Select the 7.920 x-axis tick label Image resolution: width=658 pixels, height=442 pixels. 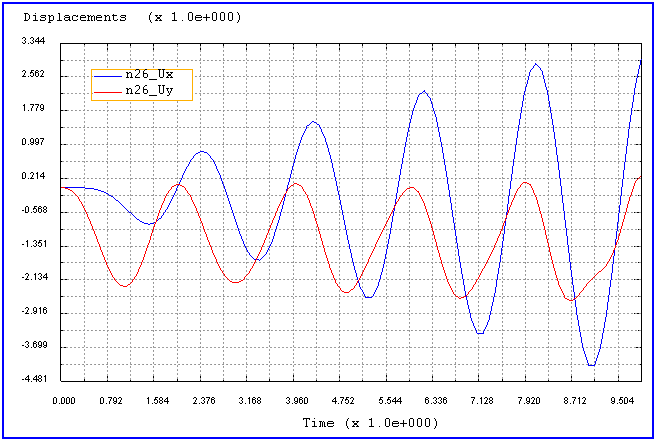coord(530,400)
